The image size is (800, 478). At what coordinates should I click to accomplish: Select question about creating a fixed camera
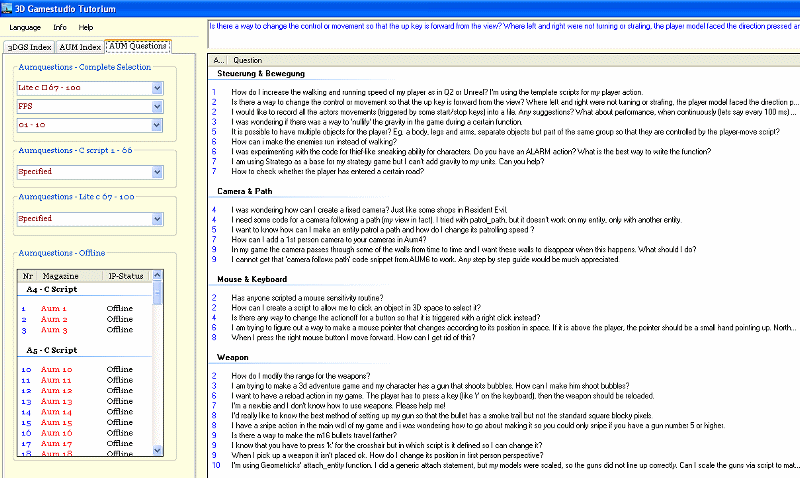[x=369, y=210]
